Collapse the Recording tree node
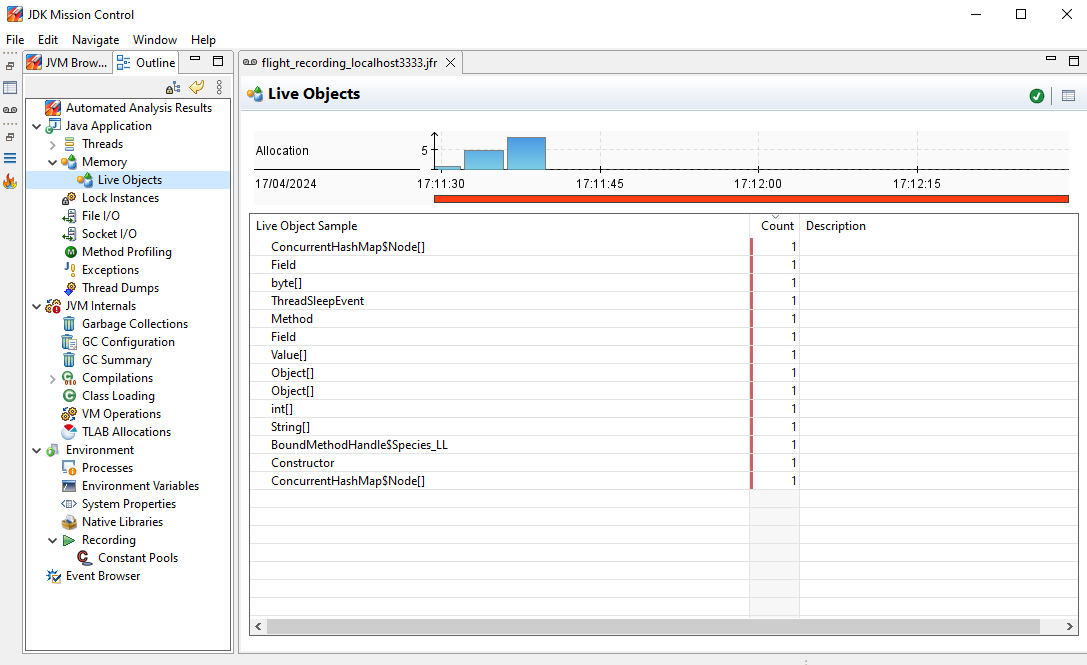Image resolution: width=1087 pixels, height=665 pixels. [x=53, y=541]
